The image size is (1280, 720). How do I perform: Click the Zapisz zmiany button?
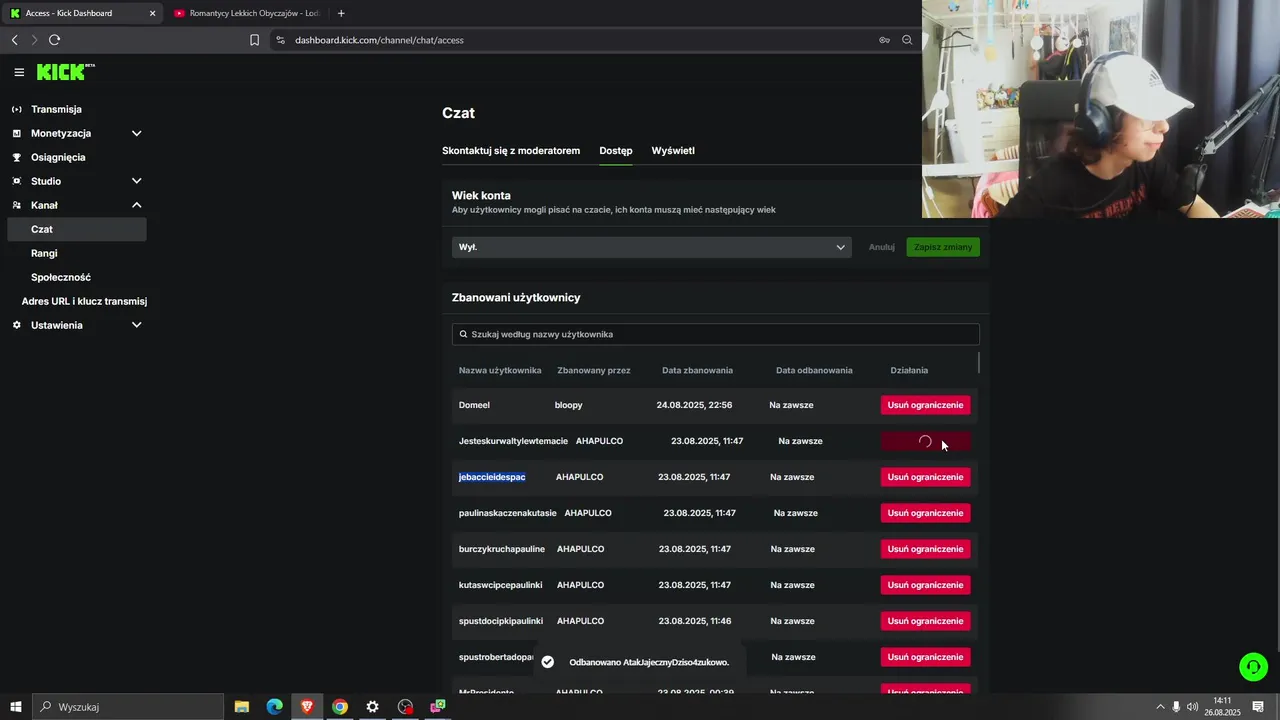pyautogui.click(x=943, y=247)
